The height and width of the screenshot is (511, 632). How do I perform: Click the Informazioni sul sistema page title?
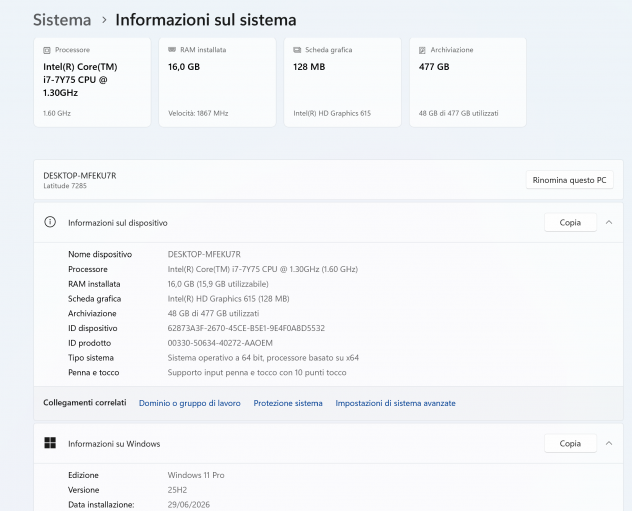pos(206,20)
